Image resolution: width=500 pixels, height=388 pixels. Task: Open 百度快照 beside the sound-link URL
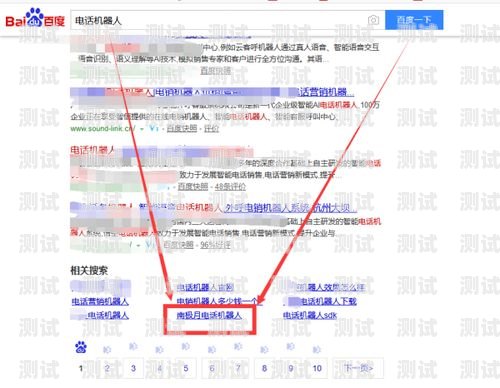tap(182, 128)
